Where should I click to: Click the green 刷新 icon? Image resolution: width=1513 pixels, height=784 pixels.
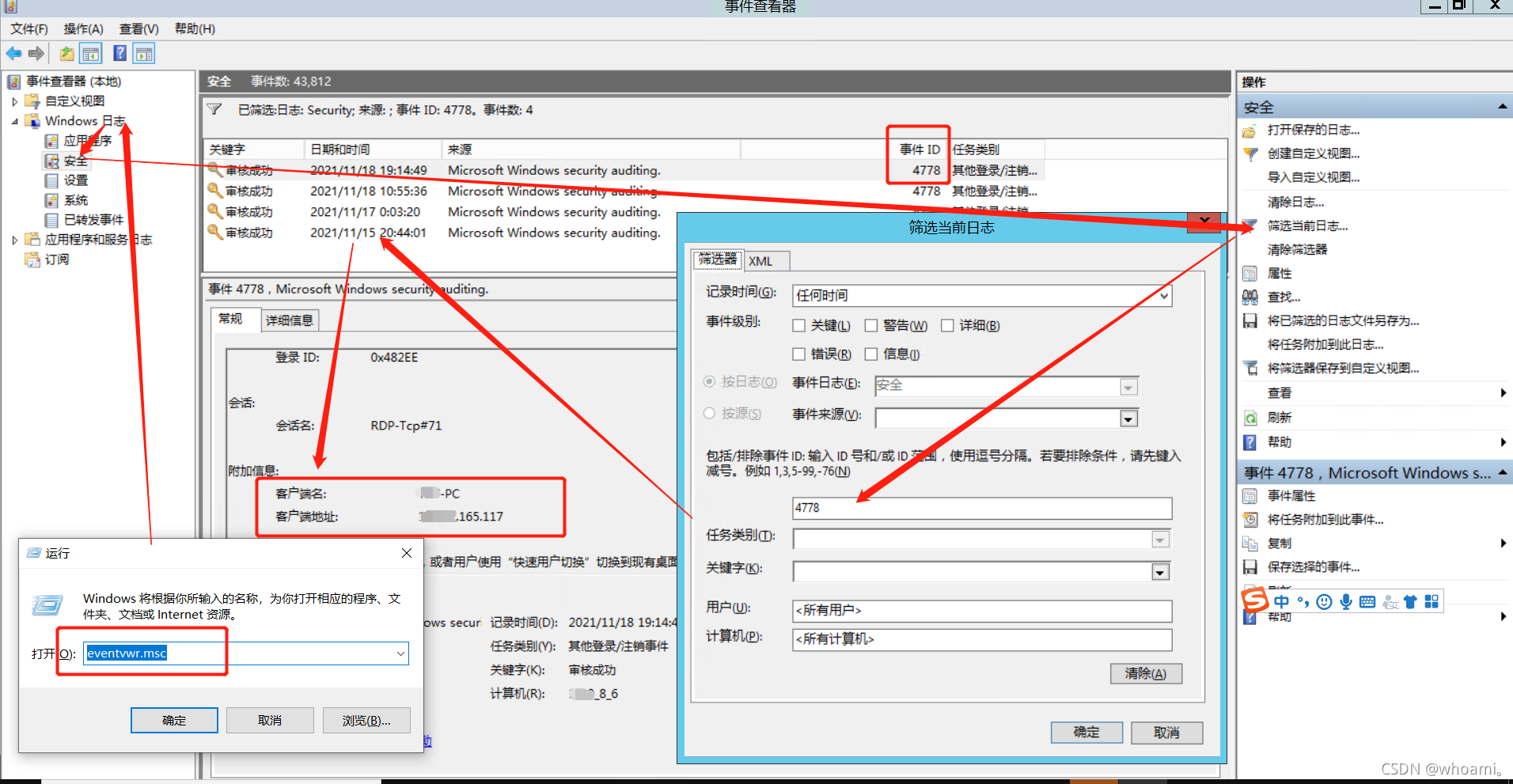tap(1250, 418)
